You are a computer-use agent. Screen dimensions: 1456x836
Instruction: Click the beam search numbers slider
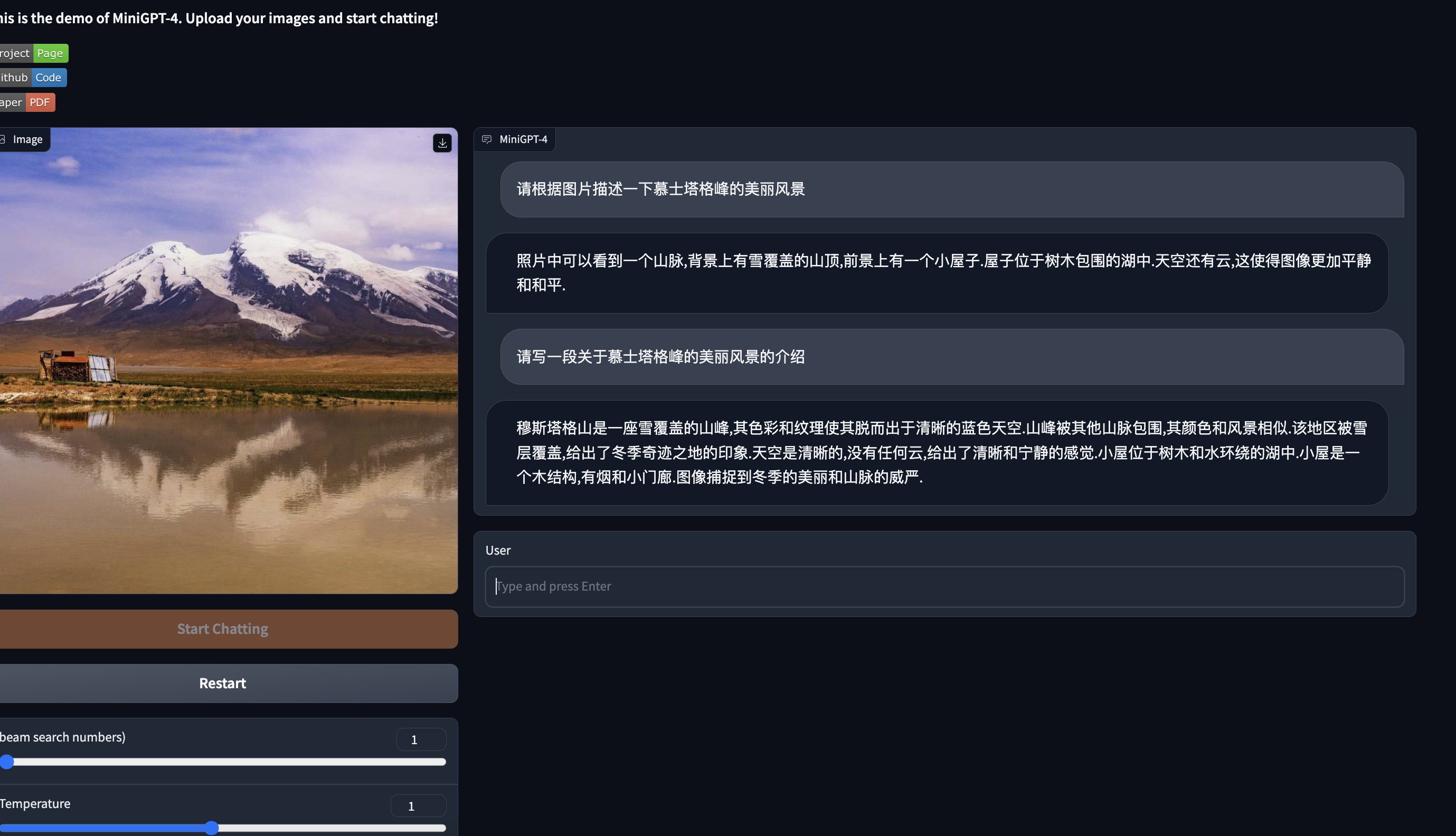[225, 762]
